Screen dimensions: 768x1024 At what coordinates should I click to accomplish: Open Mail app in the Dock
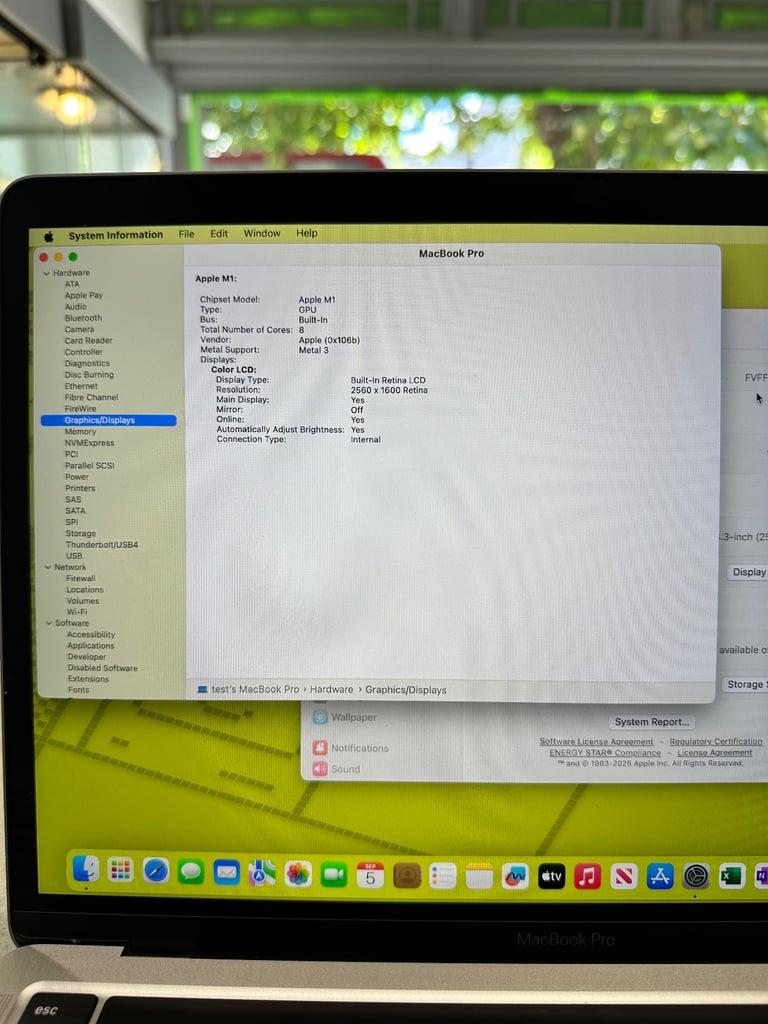pos(227,872)
